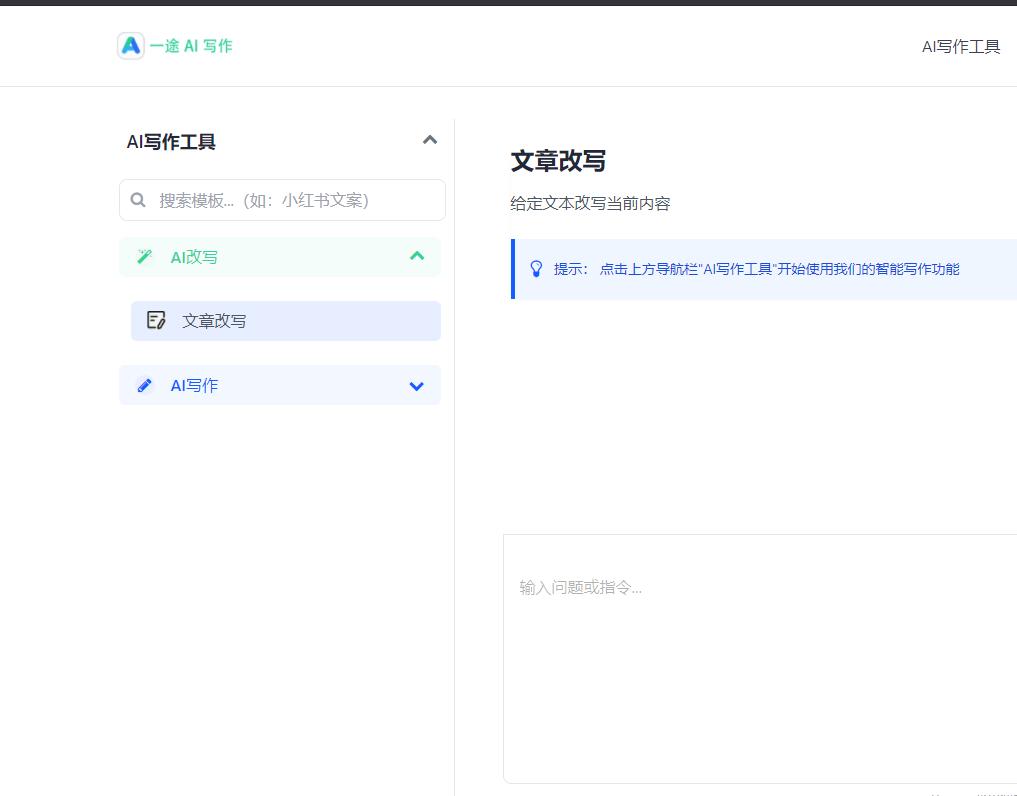Click the lightbulb icon in the tip banner
Viewport: 1017px width, 796px height.
pyautogui.click(x=536, y=269)
